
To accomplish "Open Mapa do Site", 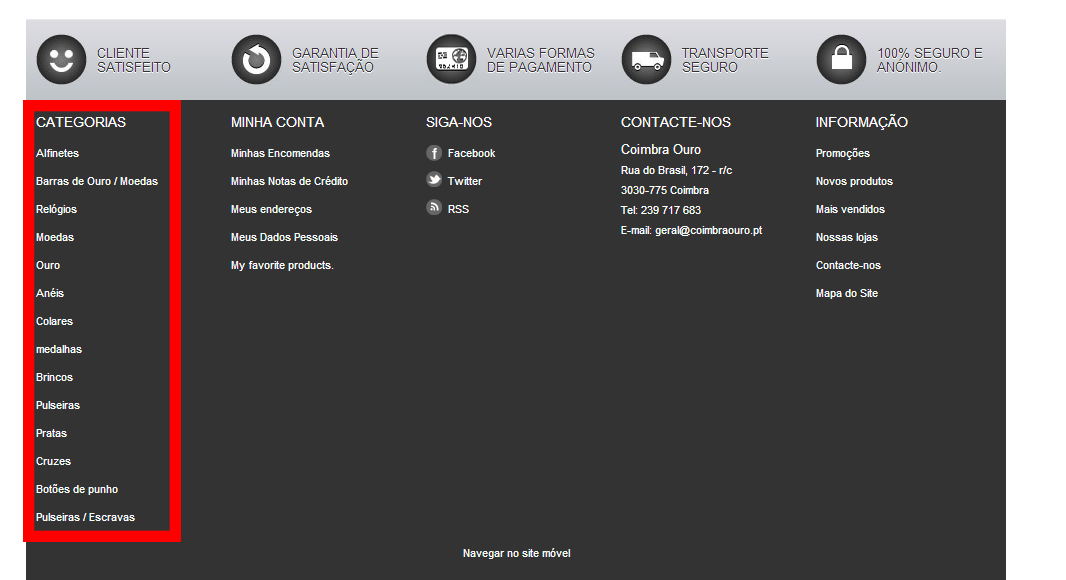I will [x=846, y=293].
